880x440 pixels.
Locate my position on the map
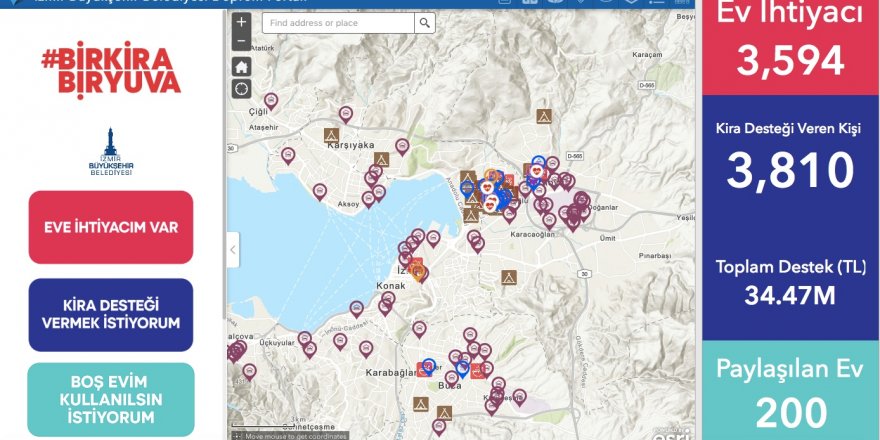[x=241, y=89]
